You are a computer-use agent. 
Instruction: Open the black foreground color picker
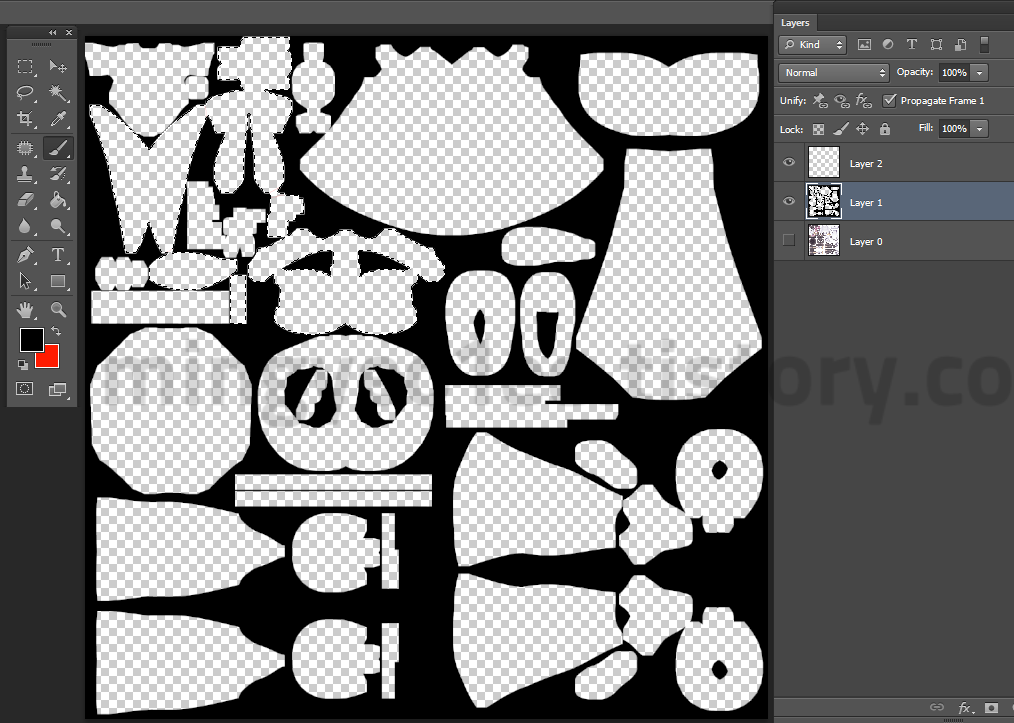(31, 340)
